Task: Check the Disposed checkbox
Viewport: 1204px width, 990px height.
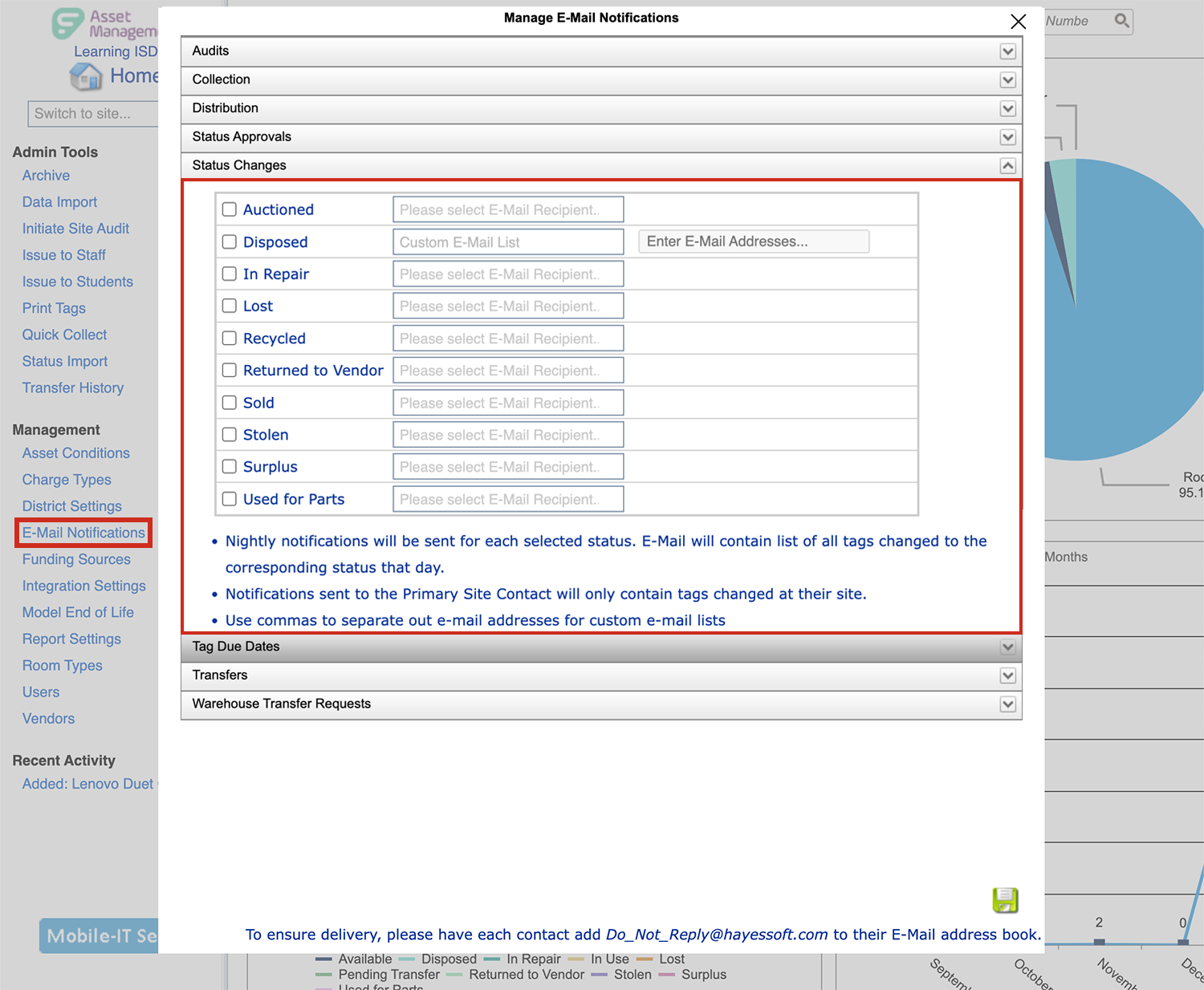Action: [x=230, y=241]
